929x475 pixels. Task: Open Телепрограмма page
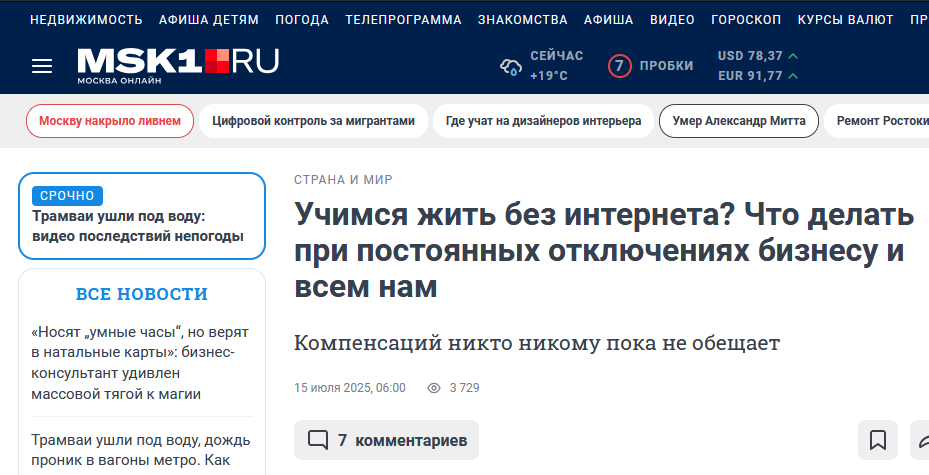click(x=403, y=20)
